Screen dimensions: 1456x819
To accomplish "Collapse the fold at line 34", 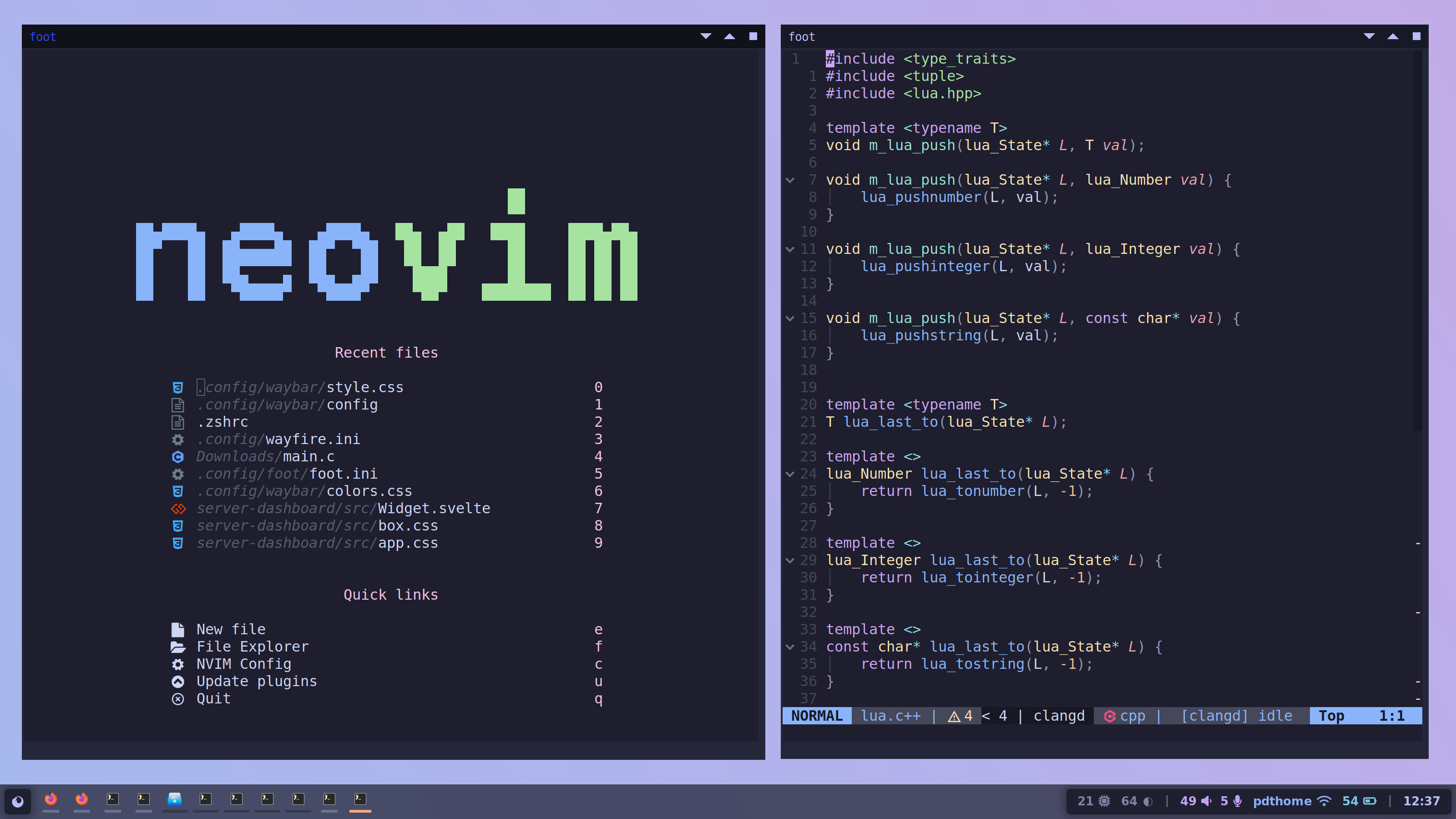I will tap(790, 647).
